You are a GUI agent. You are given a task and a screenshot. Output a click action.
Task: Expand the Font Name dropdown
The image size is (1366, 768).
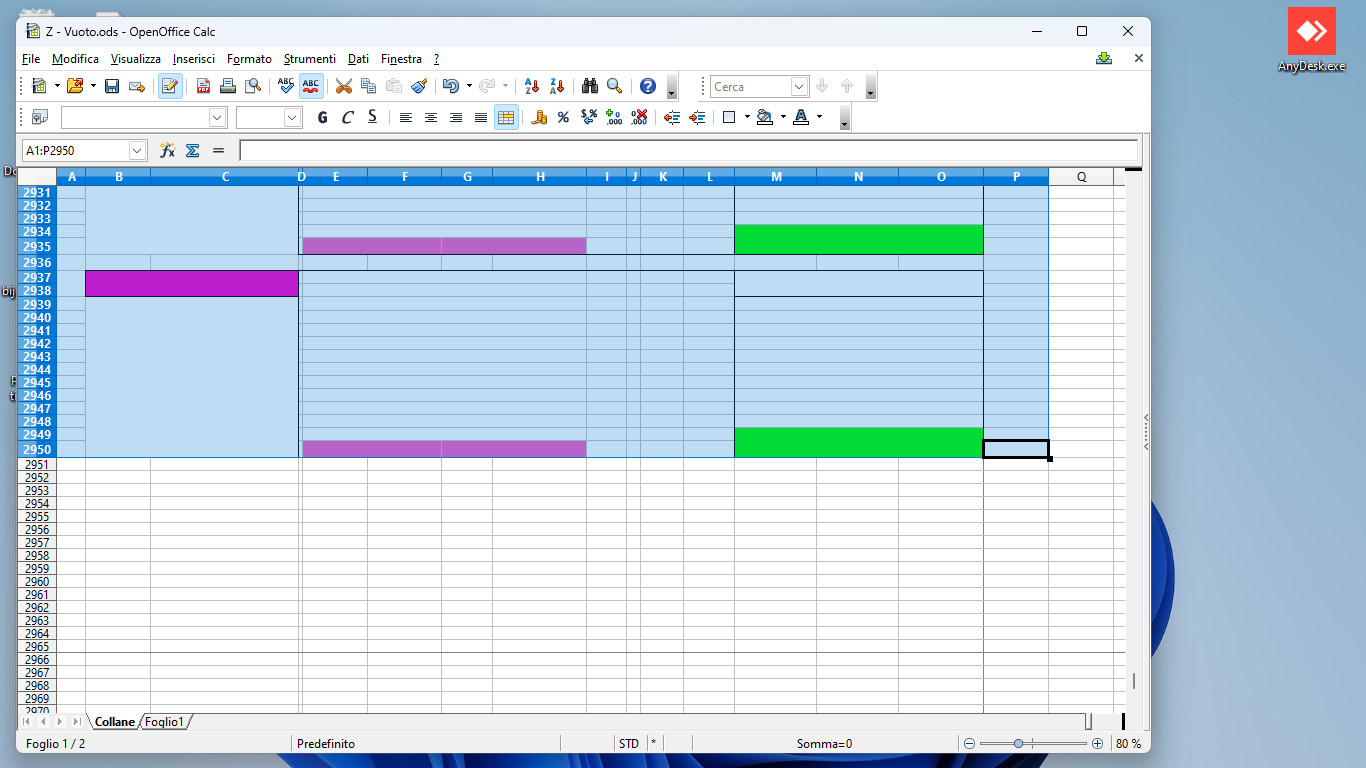click(x=218, y=117)
